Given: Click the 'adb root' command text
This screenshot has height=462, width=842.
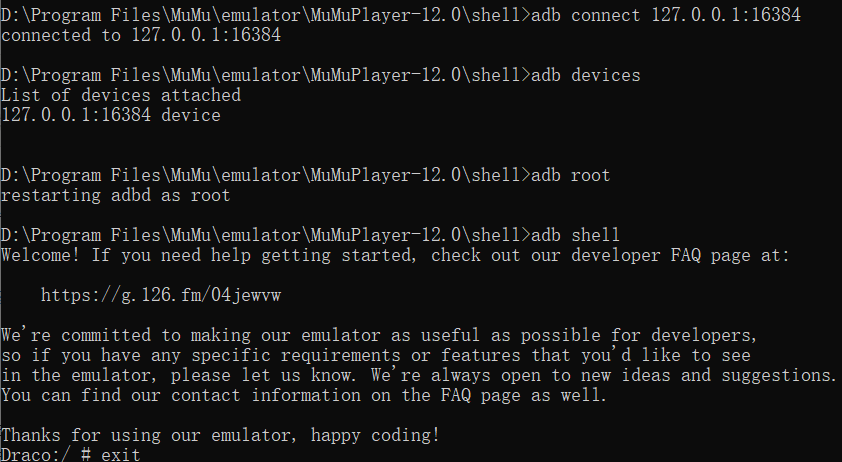Looking at the screenshot, I should point(571,175).
